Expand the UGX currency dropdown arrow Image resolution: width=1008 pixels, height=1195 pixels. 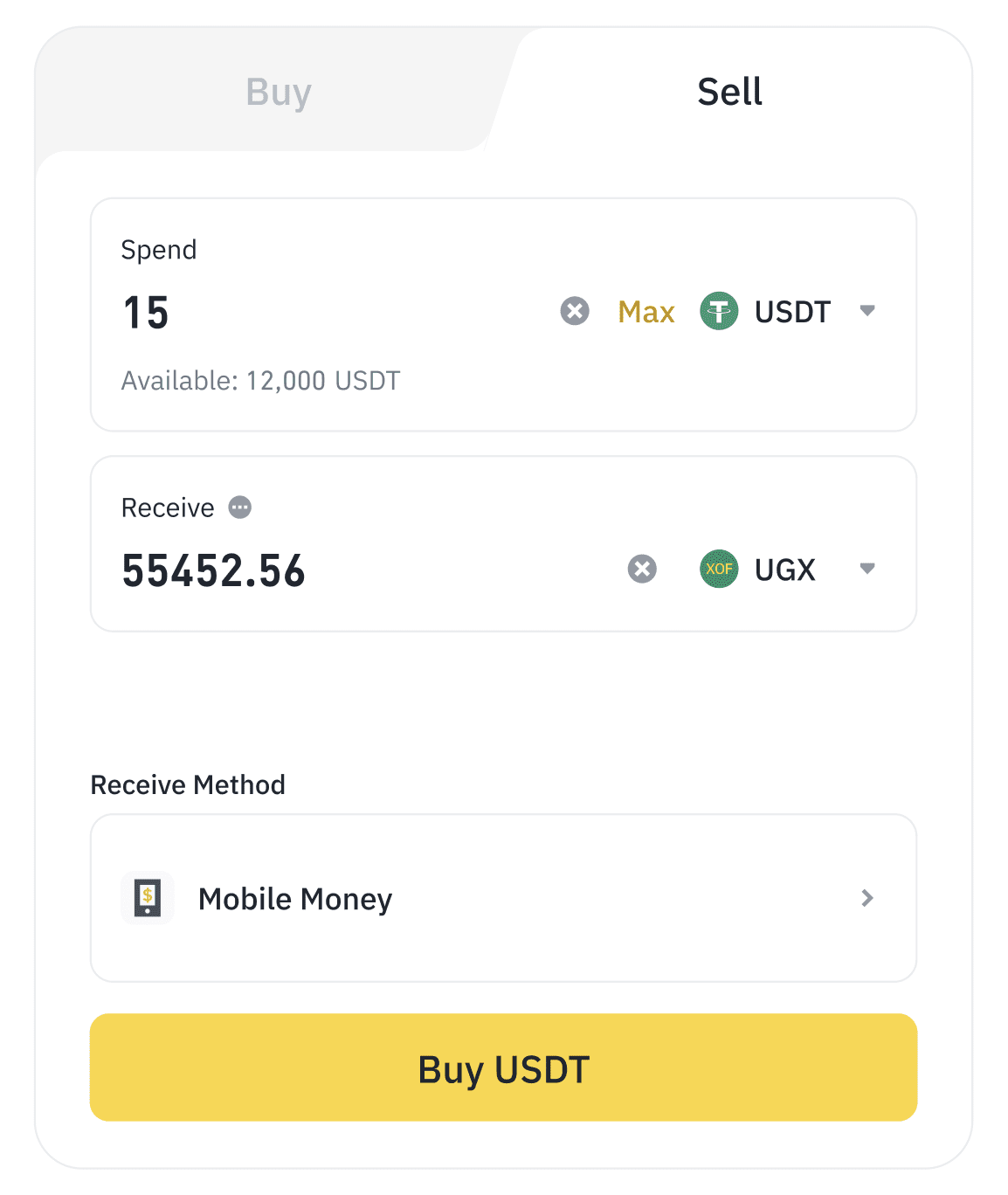click(x=867, y=570)
